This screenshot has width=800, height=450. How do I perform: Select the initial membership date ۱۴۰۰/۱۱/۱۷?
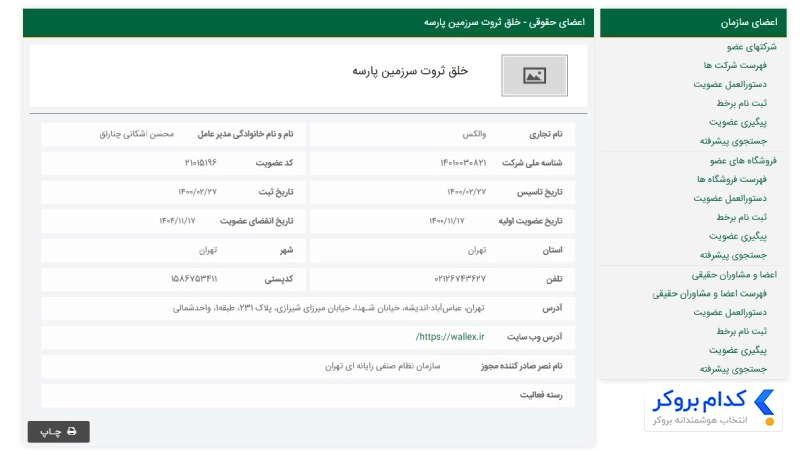446,221
